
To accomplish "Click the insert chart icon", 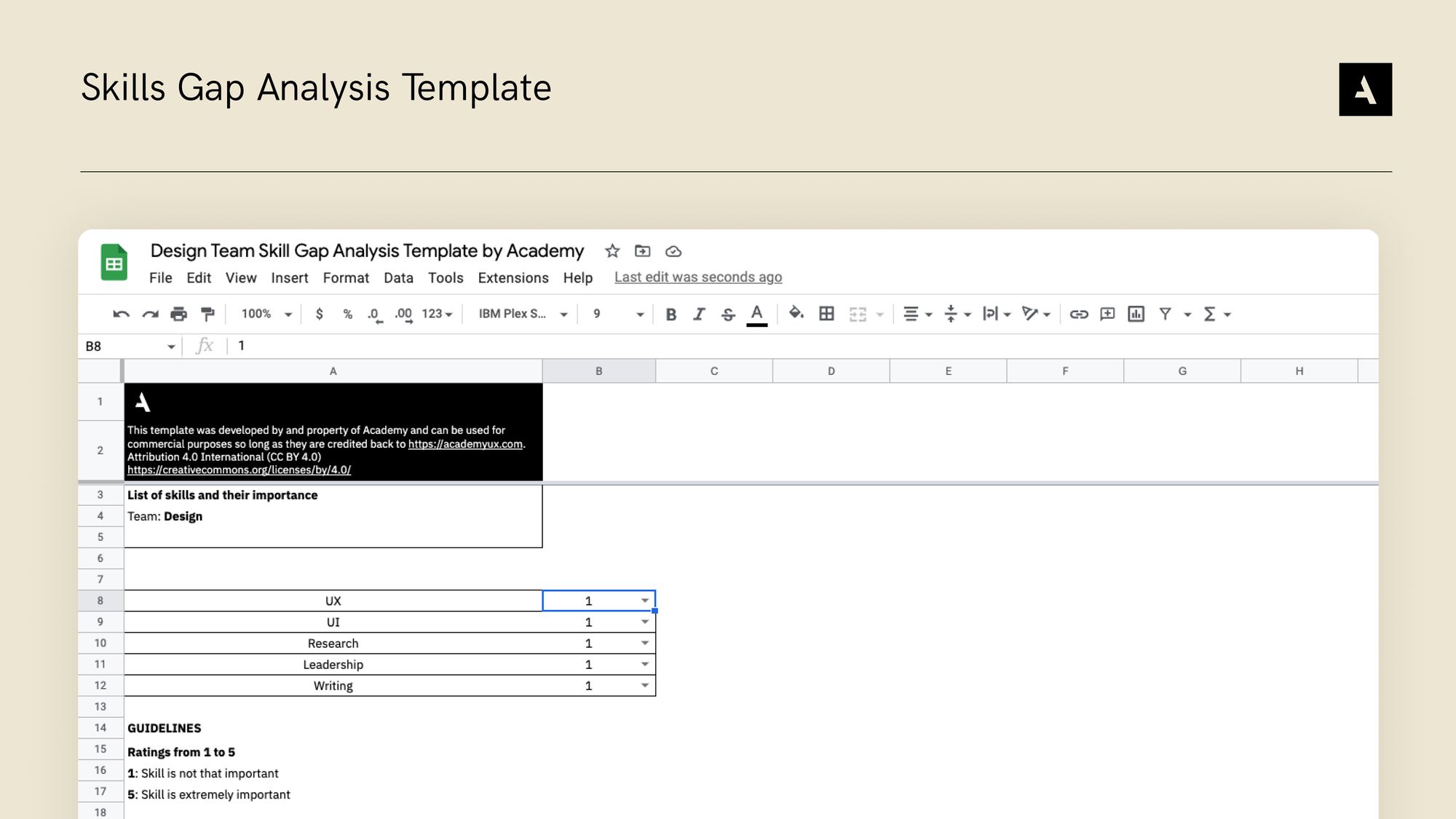I will (1136, 314).
